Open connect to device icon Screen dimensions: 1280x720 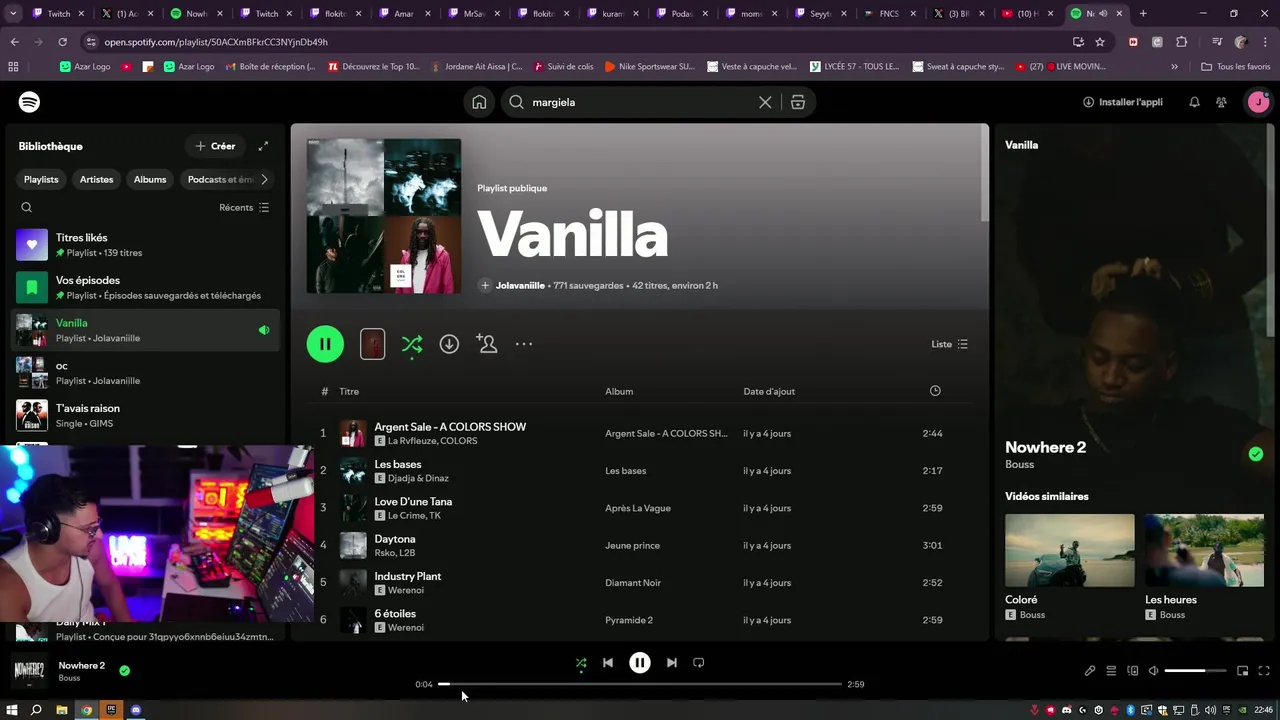(1133, 671)
